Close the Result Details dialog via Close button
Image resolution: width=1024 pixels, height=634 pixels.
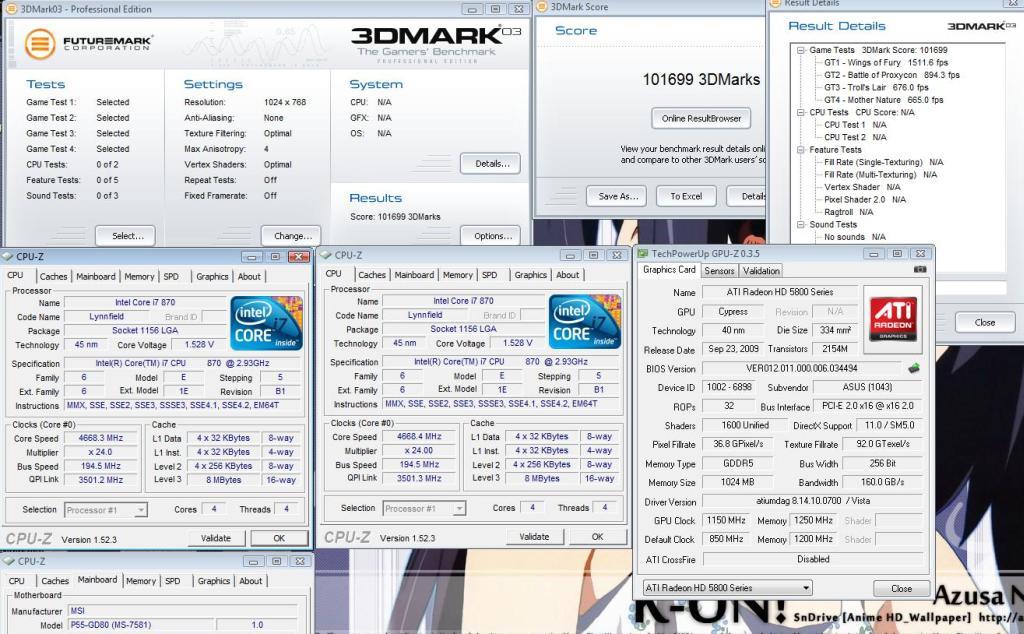[x=985, y=323]
